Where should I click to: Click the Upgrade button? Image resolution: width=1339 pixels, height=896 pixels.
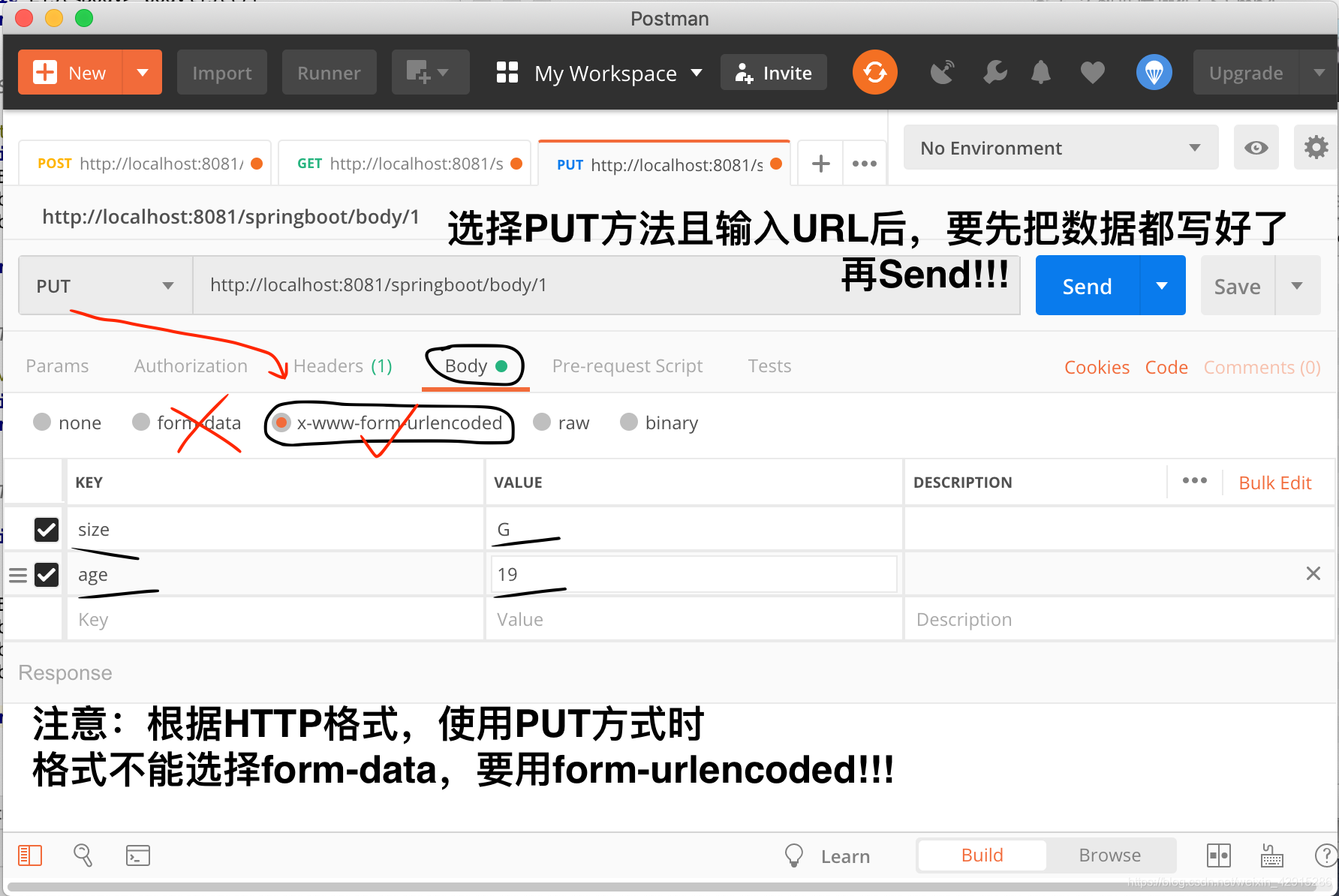pos(1246,72)
